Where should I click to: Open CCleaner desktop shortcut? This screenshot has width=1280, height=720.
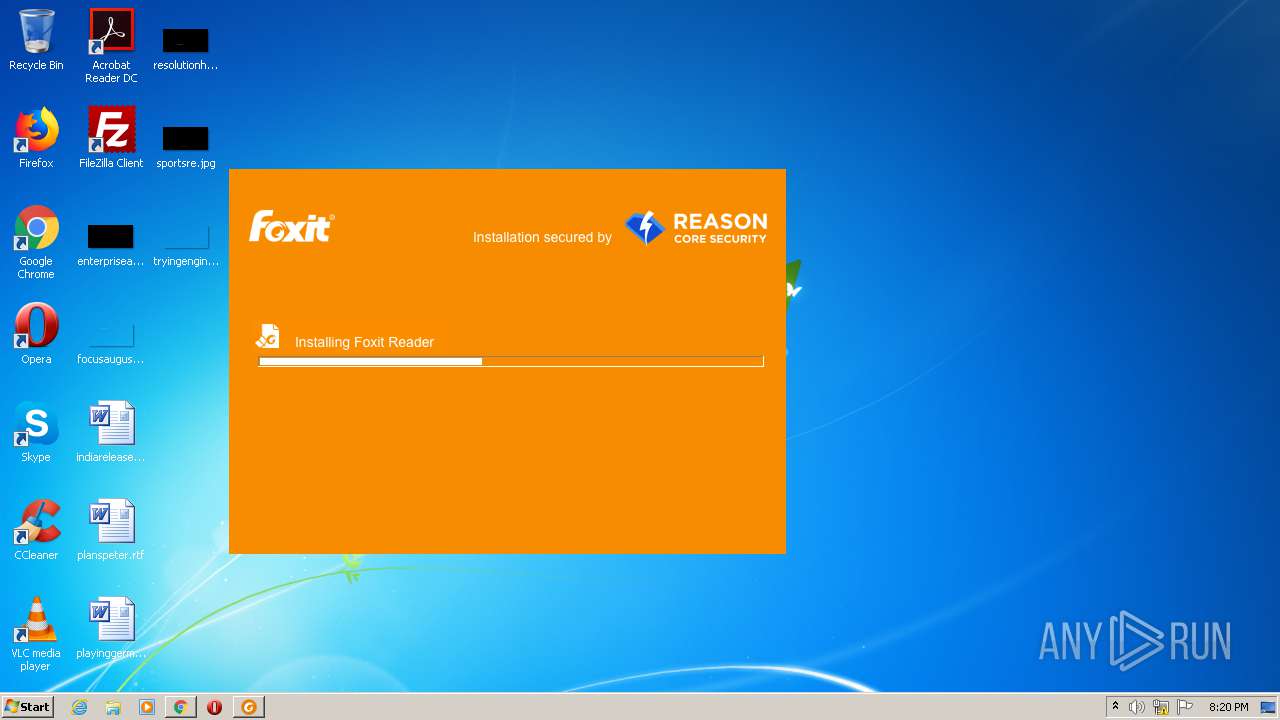(36, 530)
